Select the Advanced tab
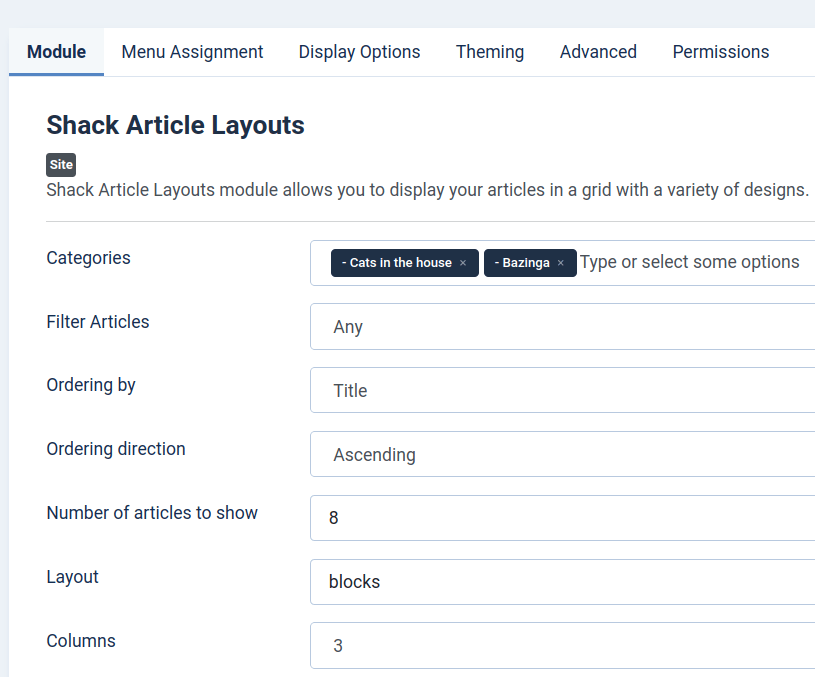The width and height of the screenshot is (815, 677). coord(598,52)
